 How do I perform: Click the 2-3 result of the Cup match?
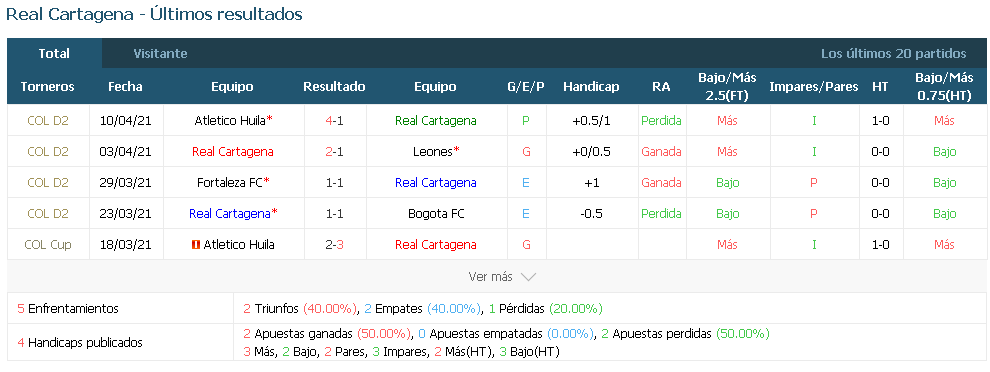(334, 244)
